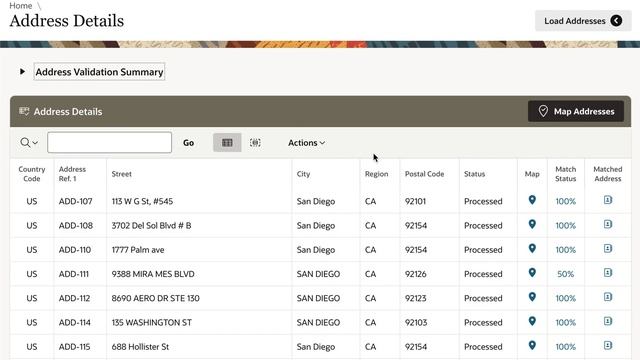Viewport: 640px width, 360px height.
Task: Switch to grid view icon
Action: pyautogui.click(x=227, y=142)
